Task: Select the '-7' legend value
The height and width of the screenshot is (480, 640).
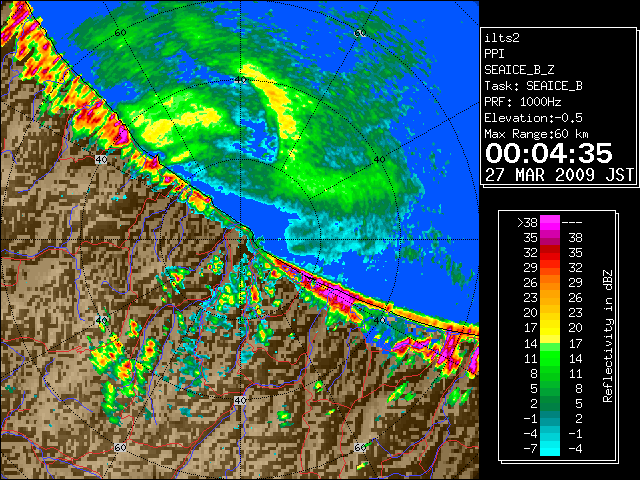Action: pos(530,449)
